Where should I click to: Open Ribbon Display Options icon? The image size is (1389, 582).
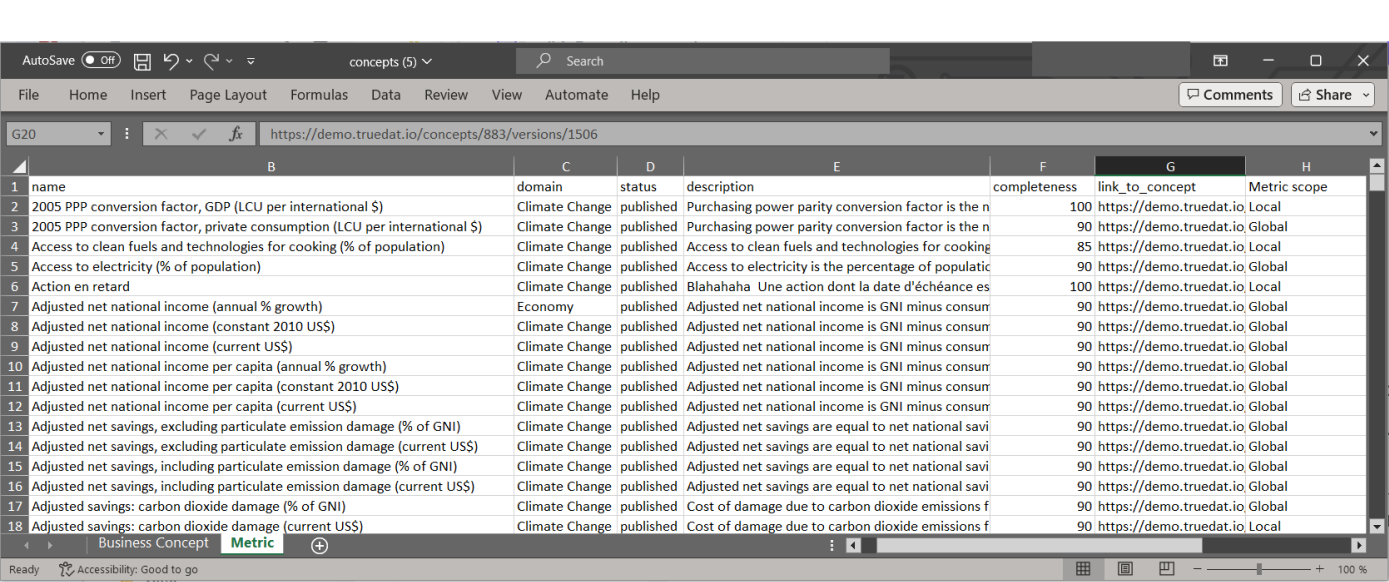pyautogui.click(x=1220, y=61)
